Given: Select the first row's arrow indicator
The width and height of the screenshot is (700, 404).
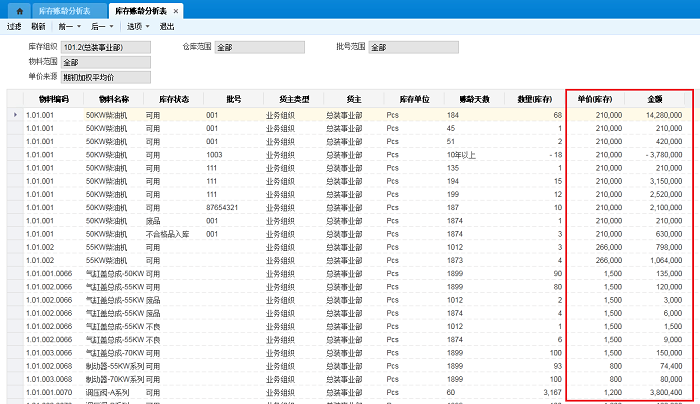Looking at the screenshot, I should 14,115.
